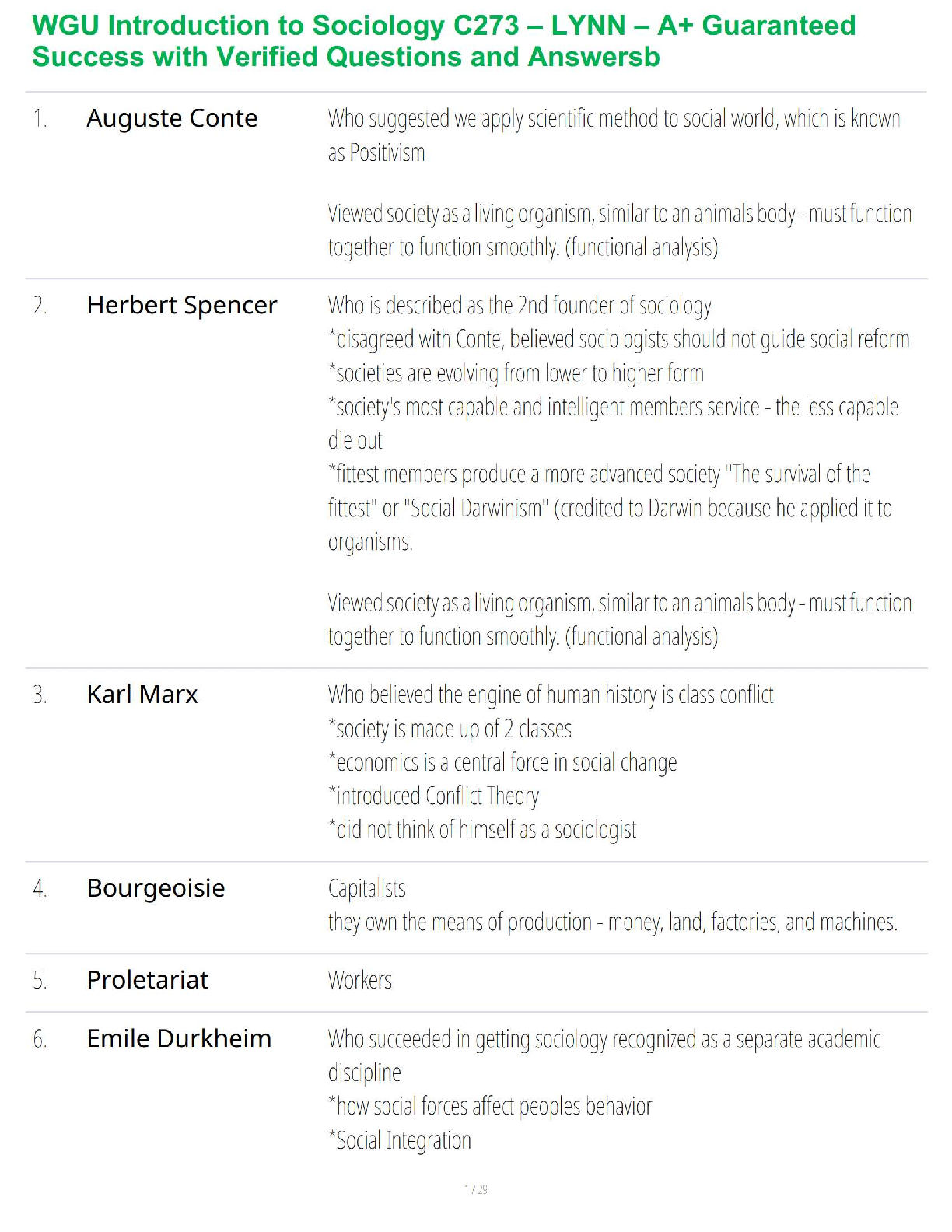Click the Herbert Spencer term
Image resolution: width=952 pixels, height=1232 pixels.
tap(181, 305)
